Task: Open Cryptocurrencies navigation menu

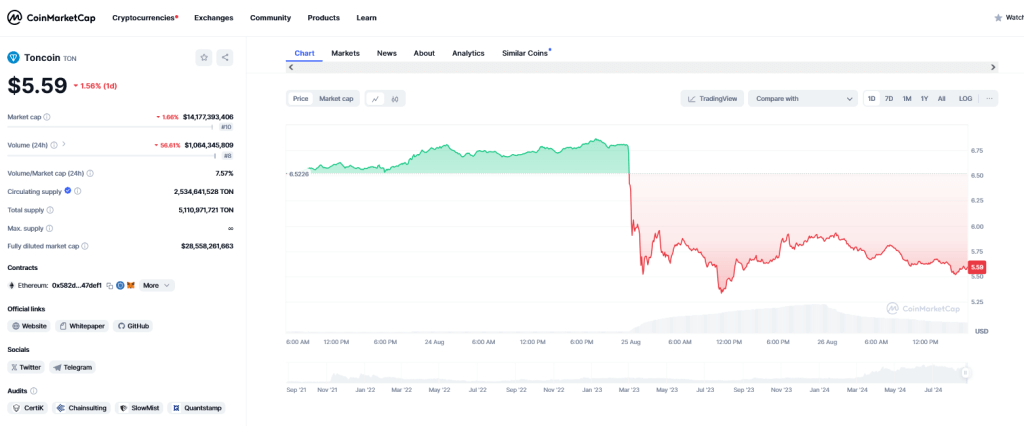Action: (145, 18)
